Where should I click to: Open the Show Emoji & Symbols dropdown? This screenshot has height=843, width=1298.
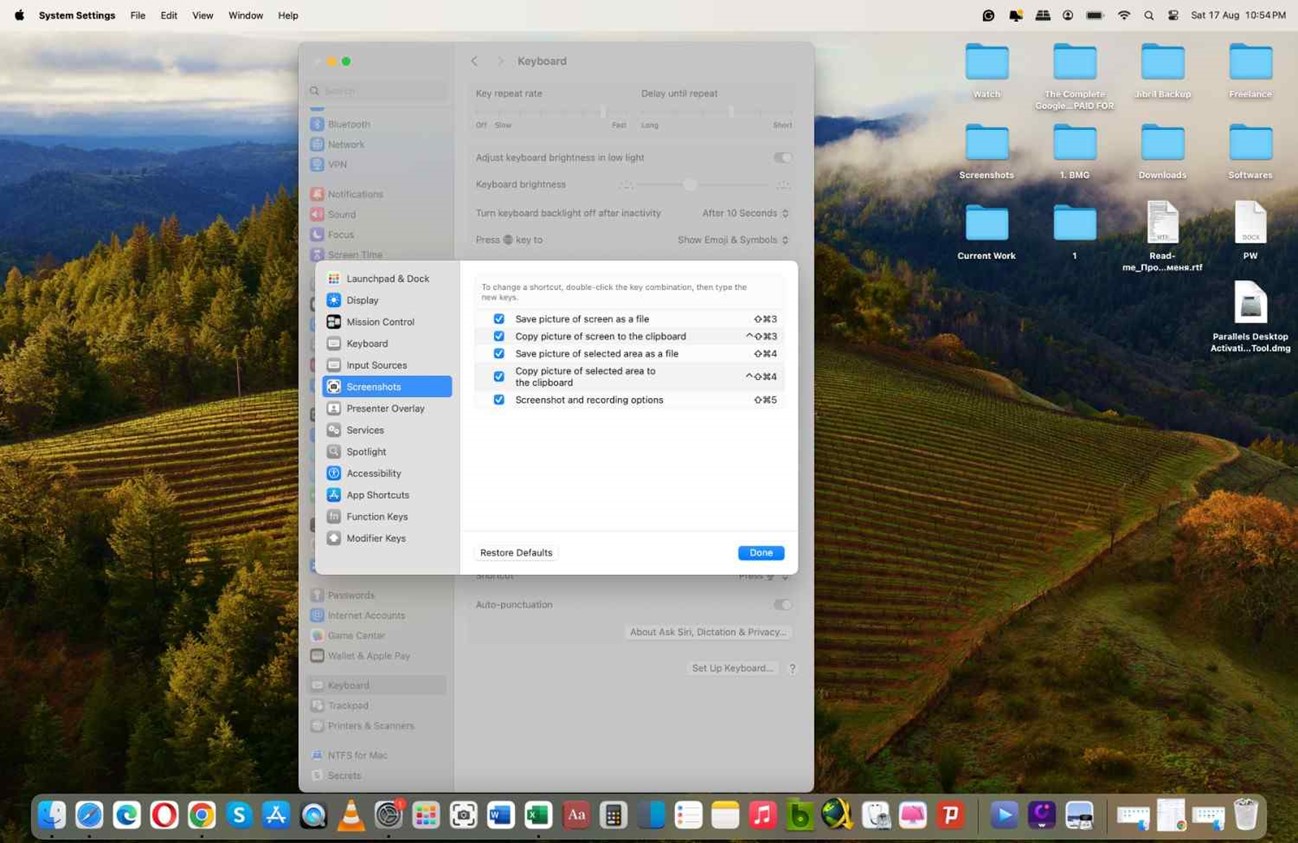733,240
